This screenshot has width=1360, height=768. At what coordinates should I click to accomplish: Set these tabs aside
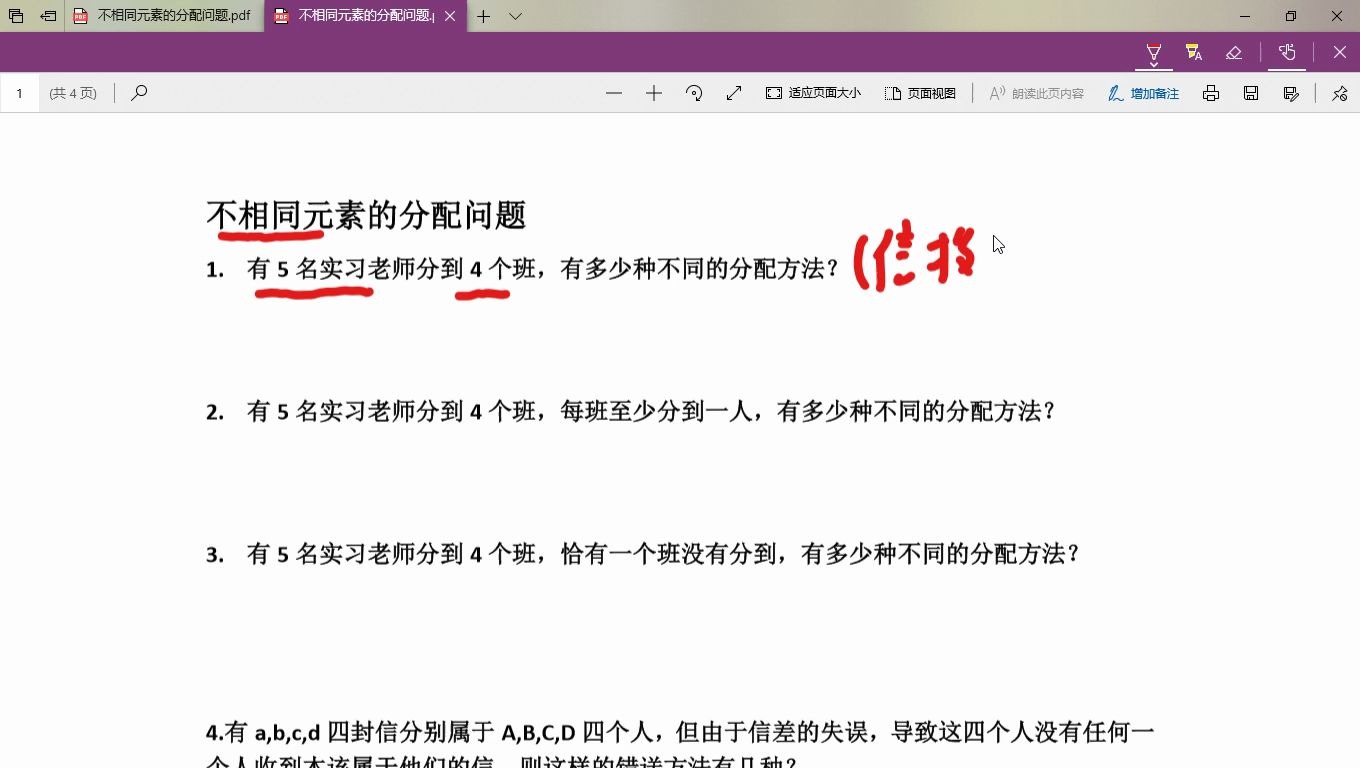tap(48, 16)
